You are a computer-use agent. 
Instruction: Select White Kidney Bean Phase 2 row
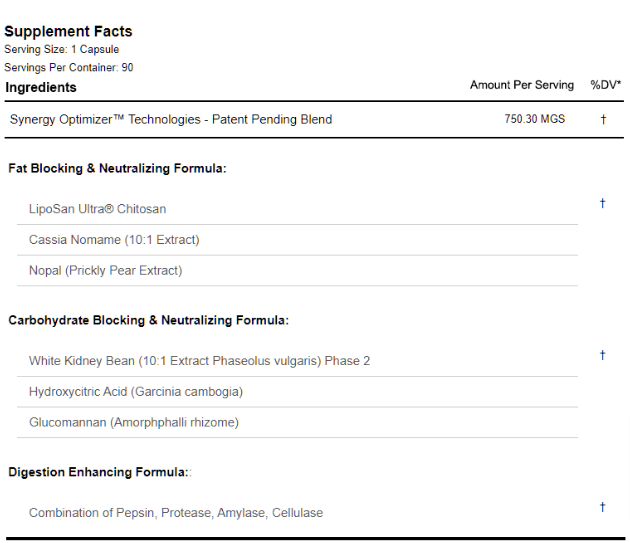tap(297, 361)
